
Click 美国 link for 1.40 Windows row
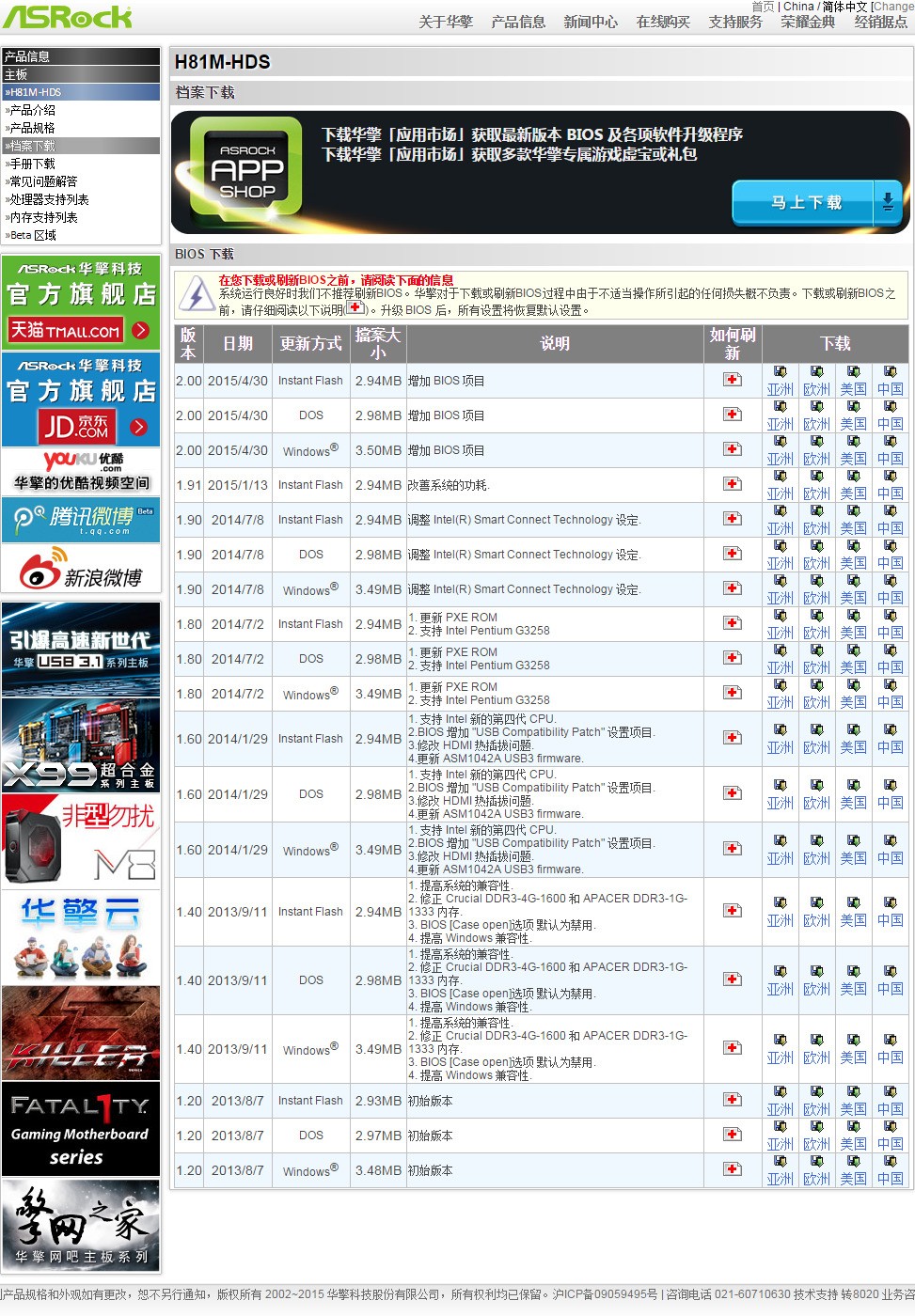(x=853, y=1057)
